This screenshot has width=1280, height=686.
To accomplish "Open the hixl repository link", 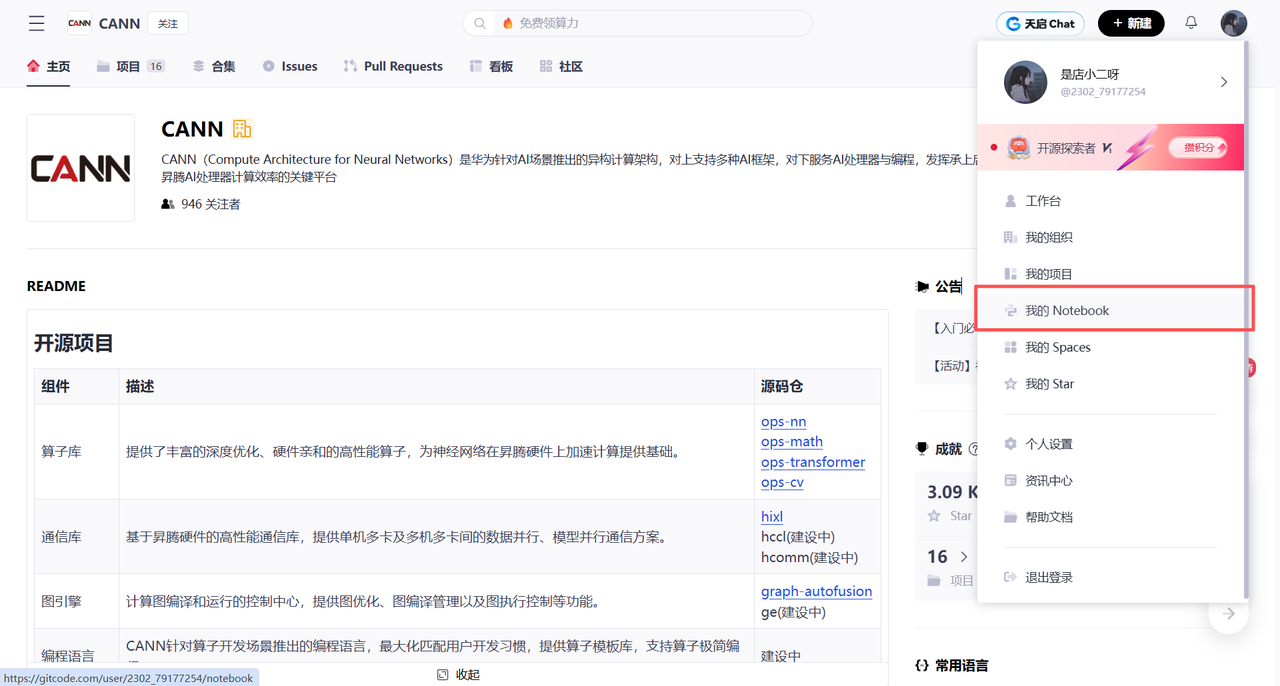I will point(772,517).
